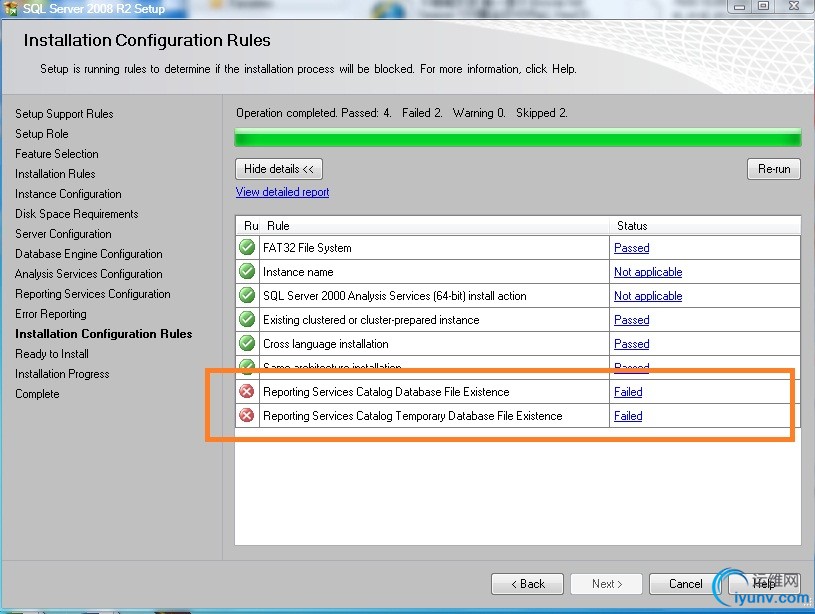Select the Installation Configuration Rules step
The height and width of the screenshot is (614, 815).
(x=103, y=334)
